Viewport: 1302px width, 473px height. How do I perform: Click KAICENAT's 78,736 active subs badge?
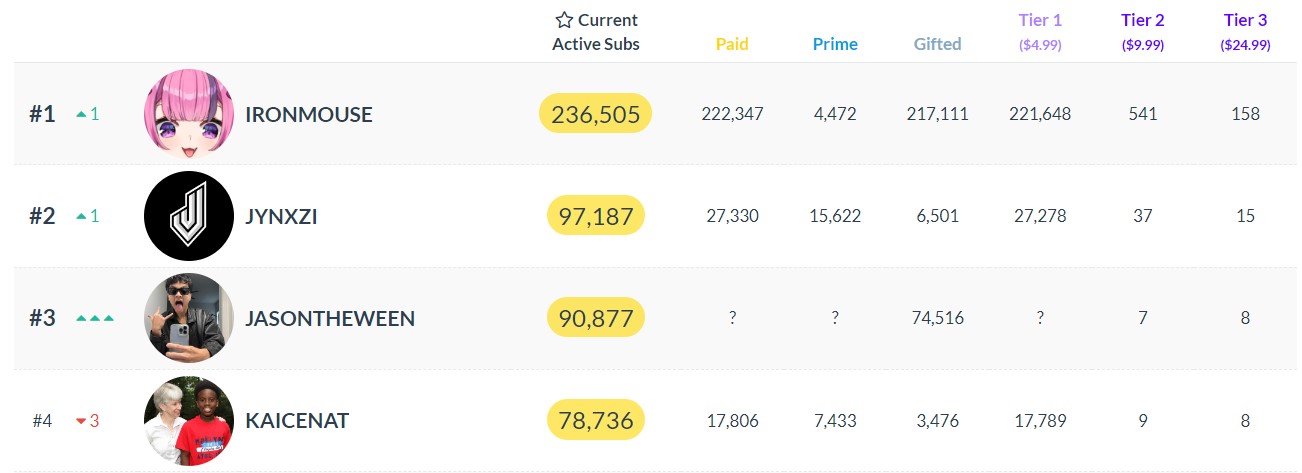click(x=596, y=421)
